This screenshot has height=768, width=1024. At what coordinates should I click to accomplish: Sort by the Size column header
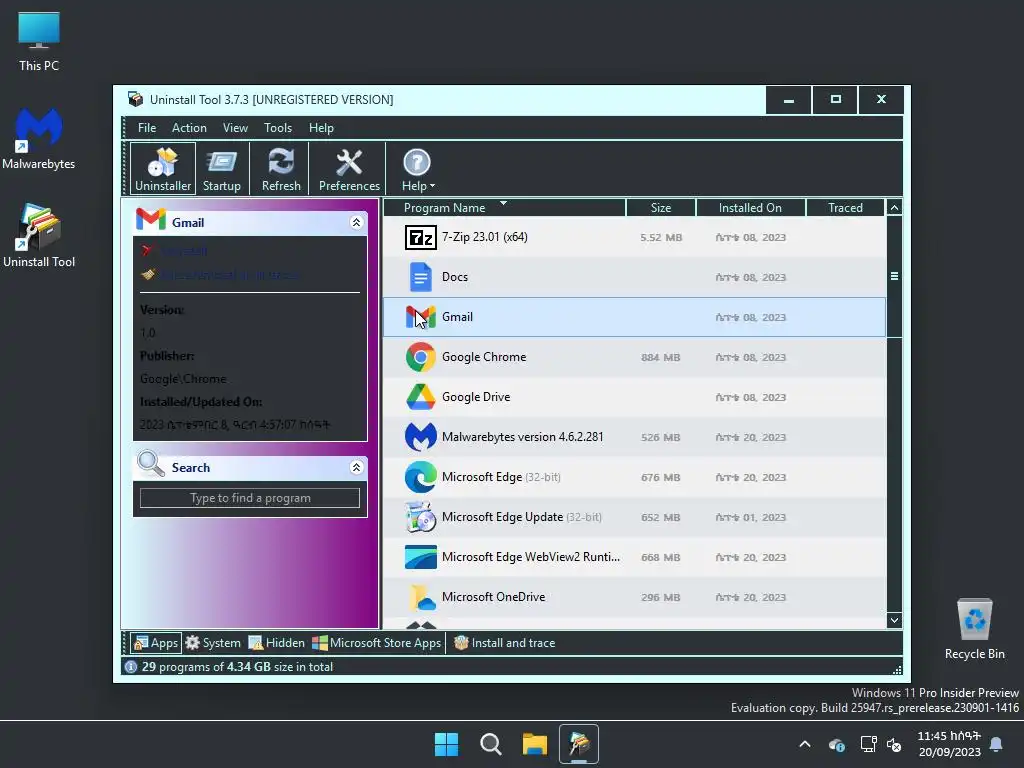click(660, 208)
